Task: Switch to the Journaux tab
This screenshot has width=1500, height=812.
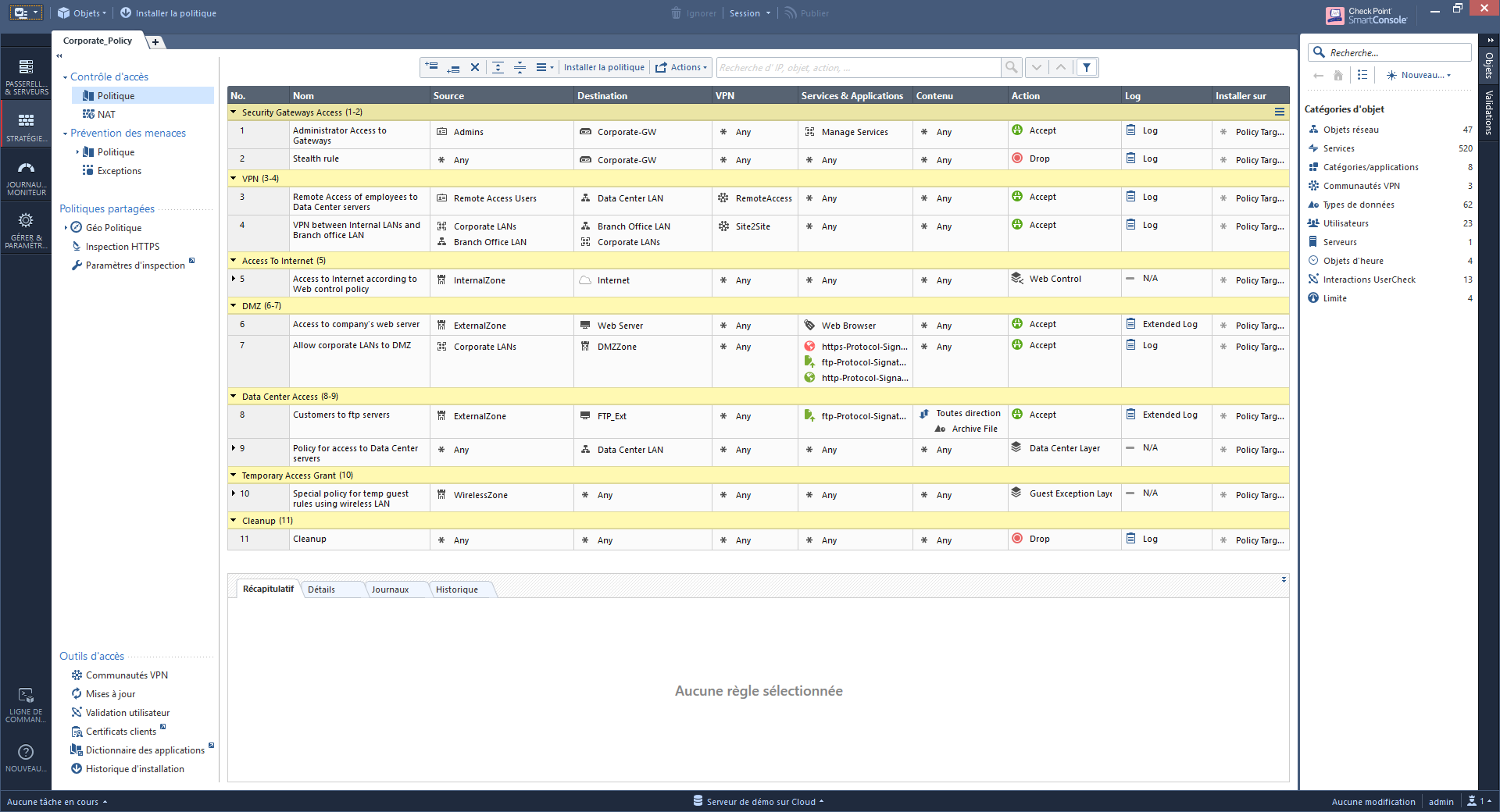Action: click(390, 589)
